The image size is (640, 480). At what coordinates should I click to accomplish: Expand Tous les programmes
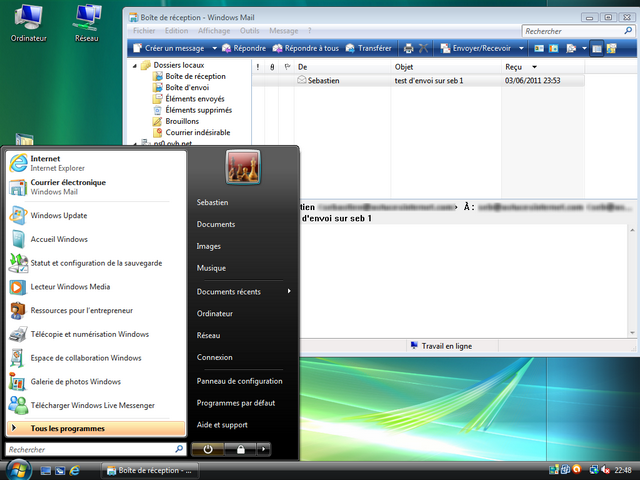click(x=96, y=428)
